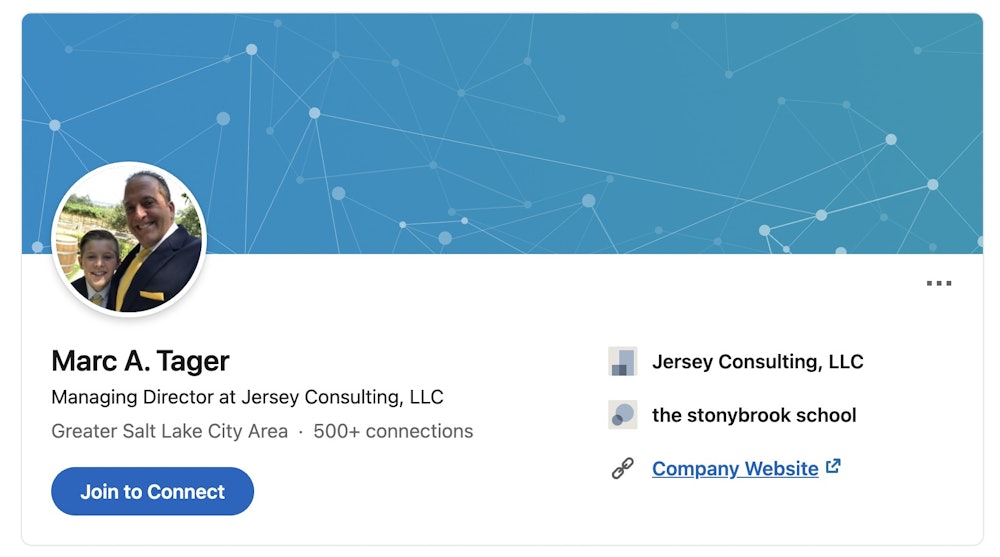1000x557 pixels.
Task: Click the Managing Director headline text
Action: pyautogui.click(x=247, y=397)
